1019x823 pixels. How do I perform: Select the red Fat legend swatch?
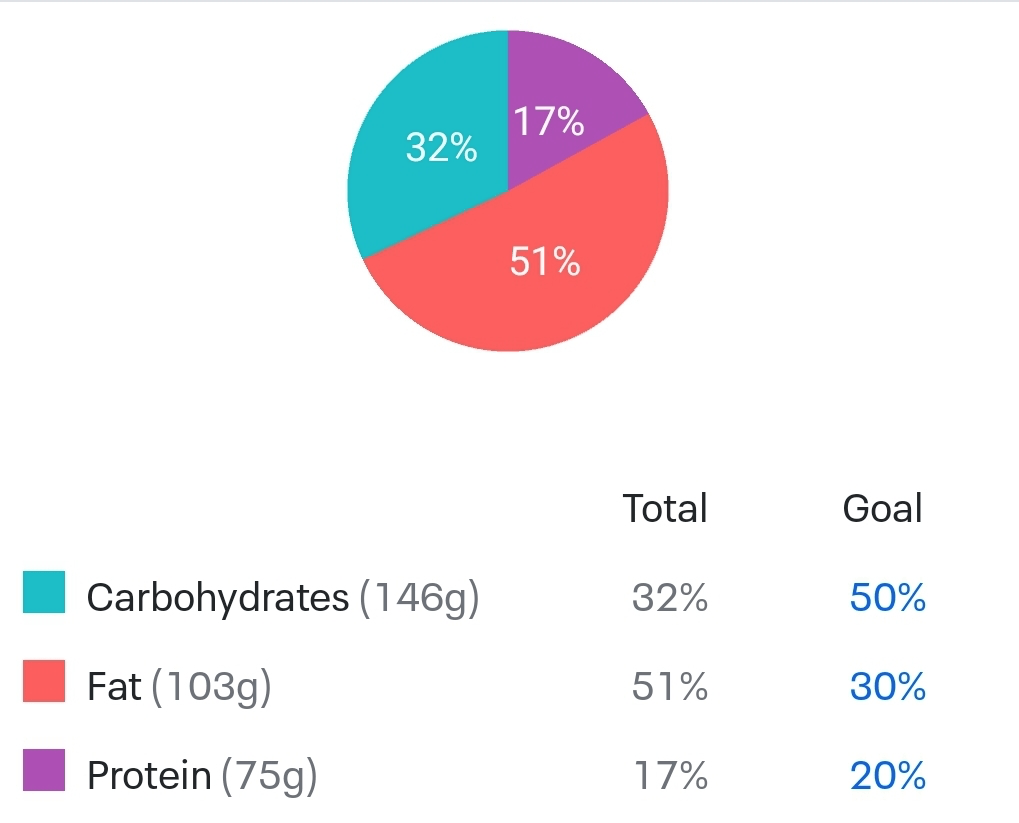pyautogui.click(x=44, y=681)
